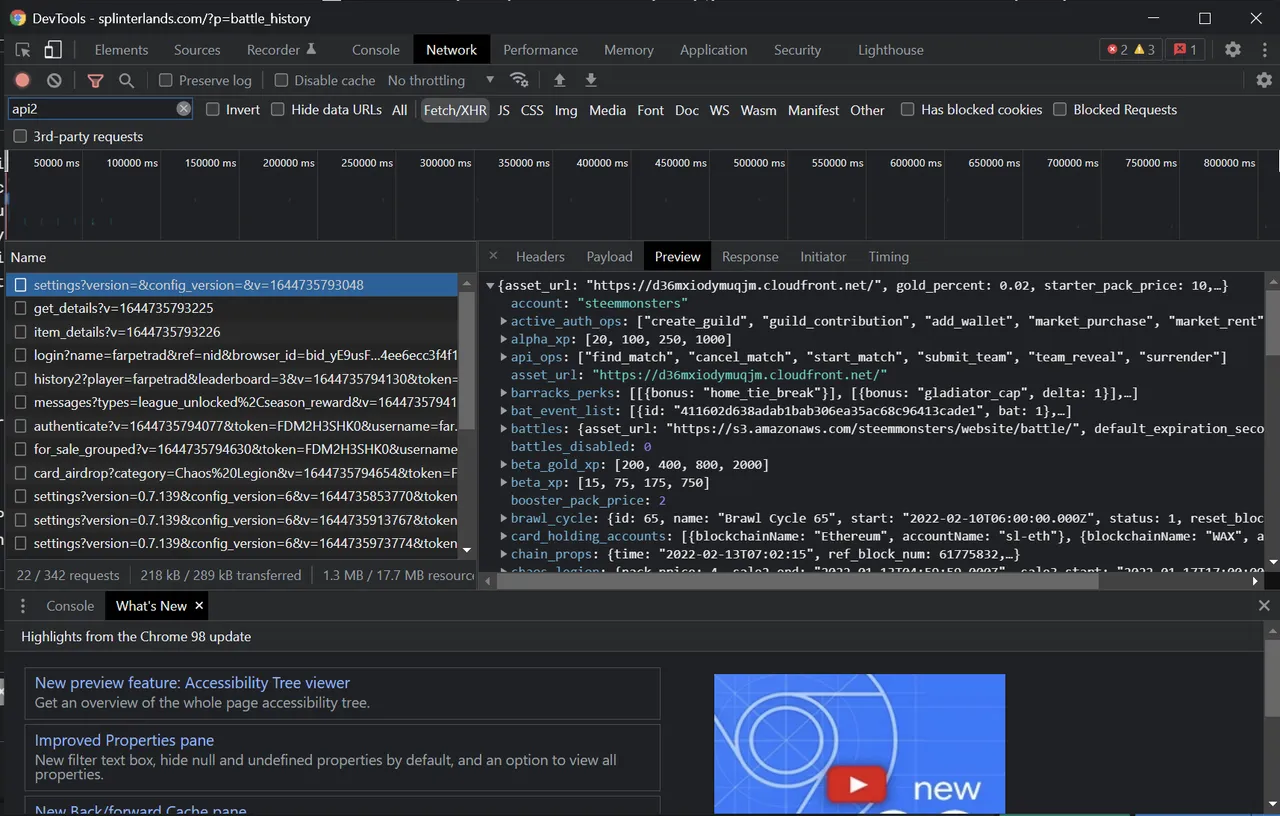The image size is (1280, 816).
Task: Expand brawl_cycle object
Action: (x=504, y=518)
